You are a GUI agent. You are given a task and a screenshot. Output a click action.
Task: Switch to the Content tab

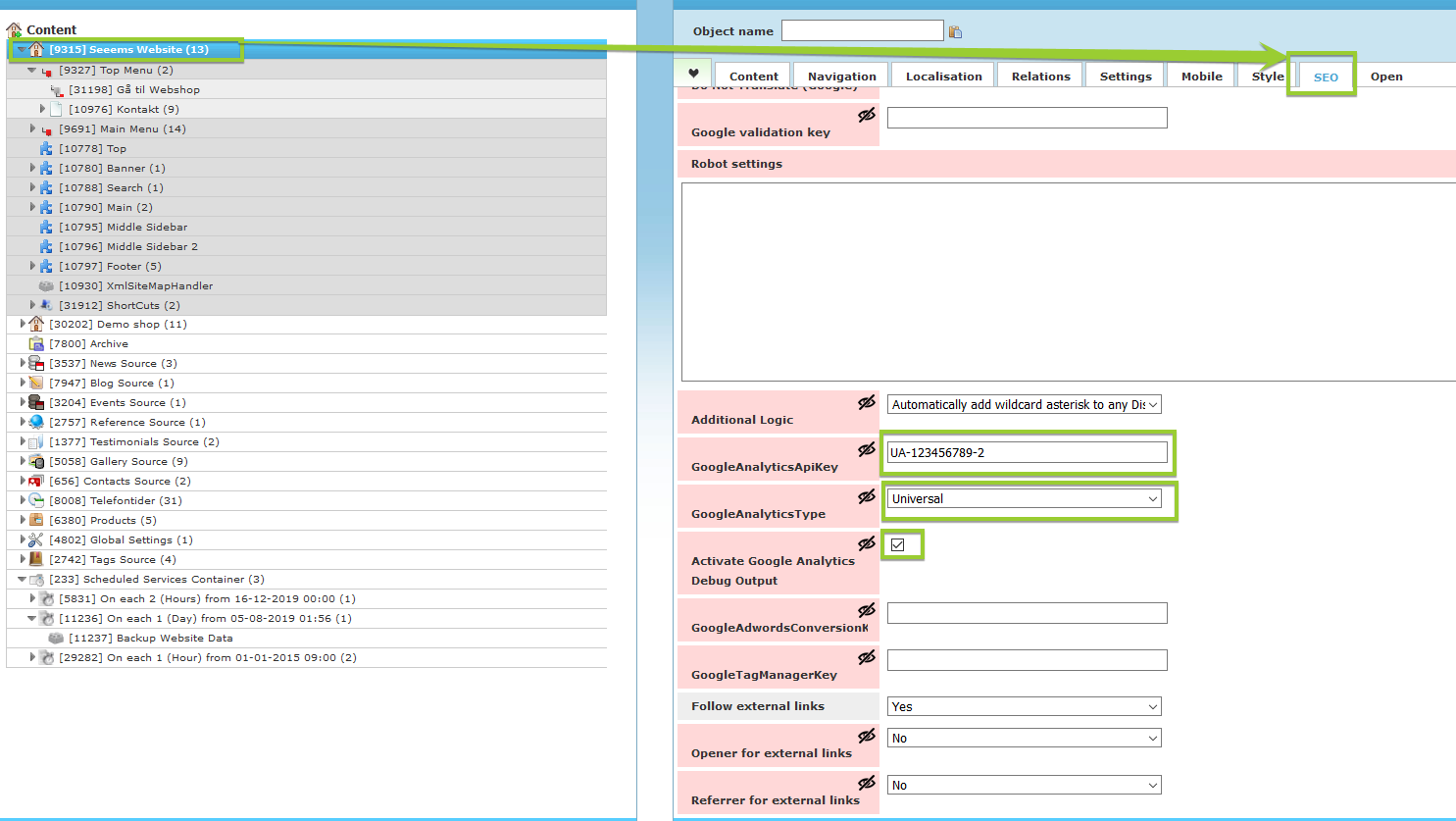(753, 76)
